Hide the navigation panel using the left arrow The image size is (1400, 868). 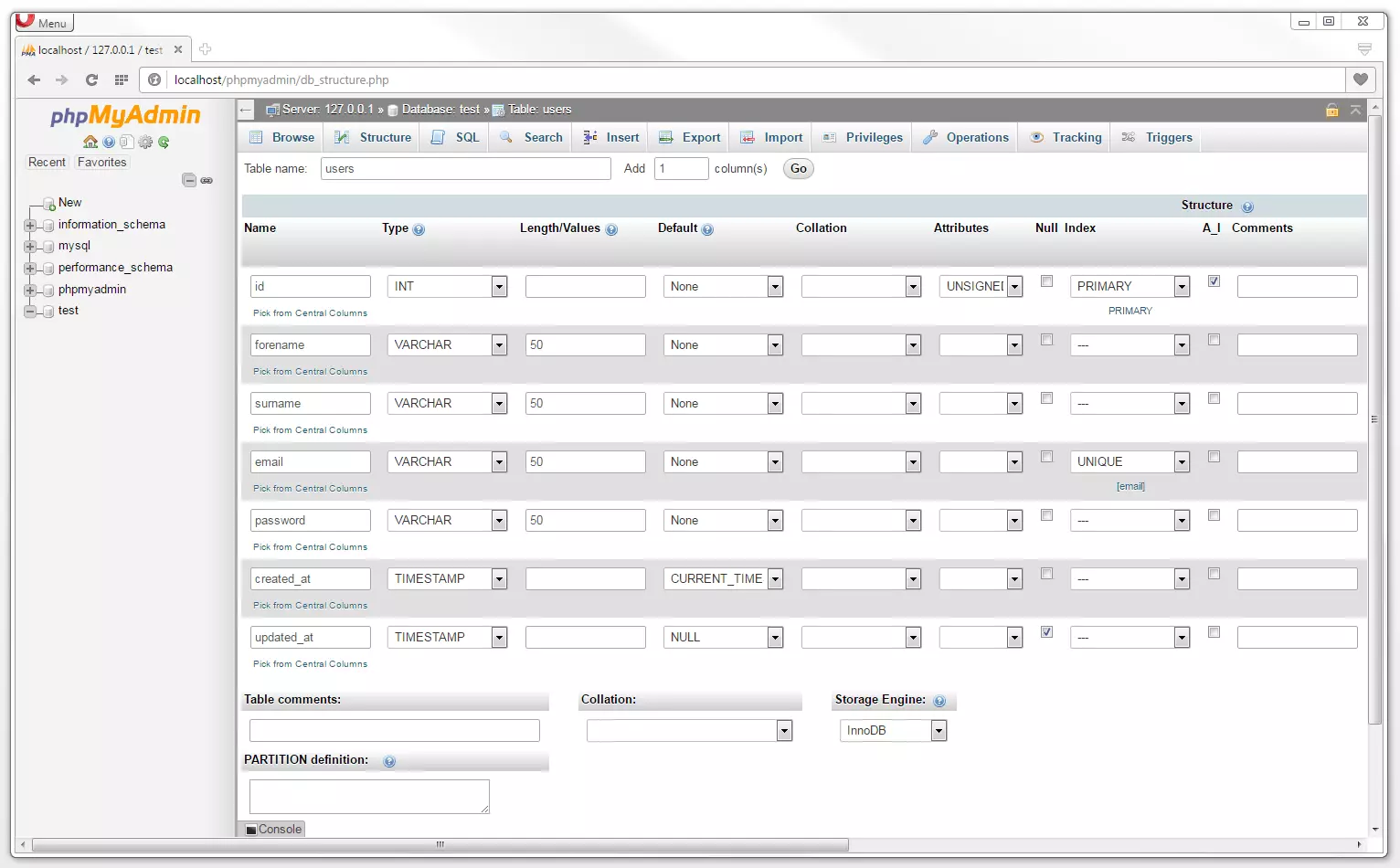[x=245, y=110]
